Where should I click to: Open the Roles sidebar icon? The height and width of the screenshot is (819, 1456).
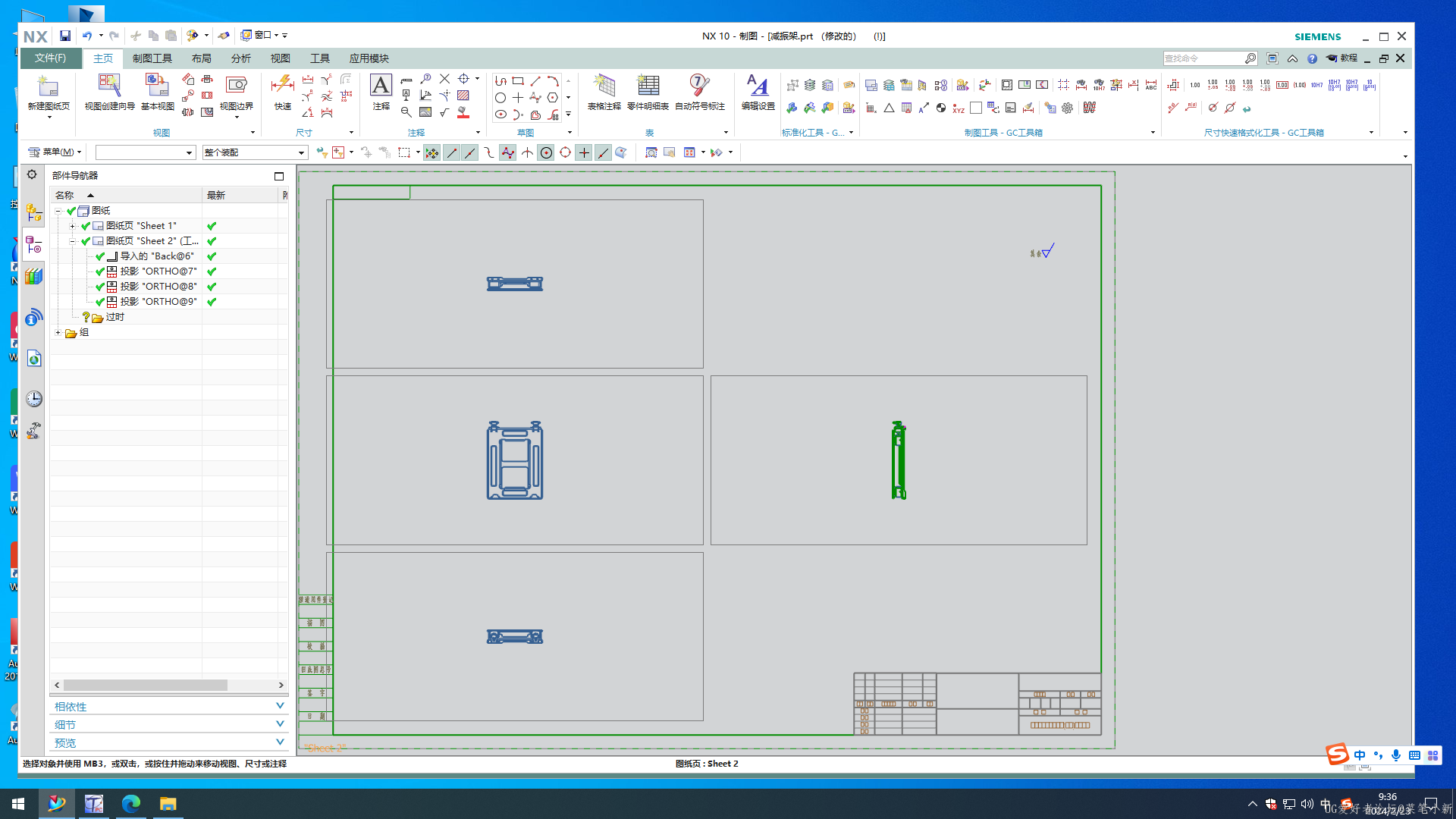click(x=33, y=431)
